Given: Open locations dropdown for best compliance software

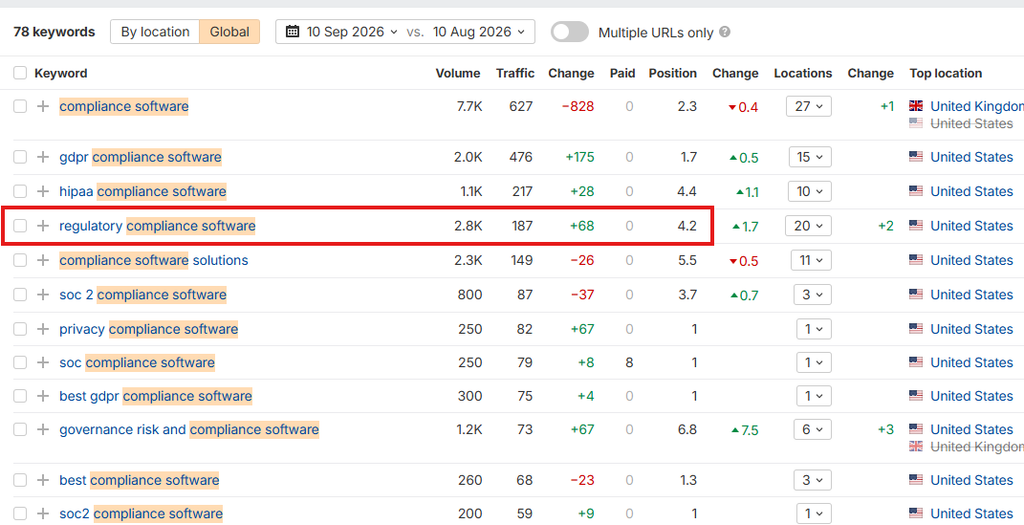Looking at the screenshot, I should (812, 480).
